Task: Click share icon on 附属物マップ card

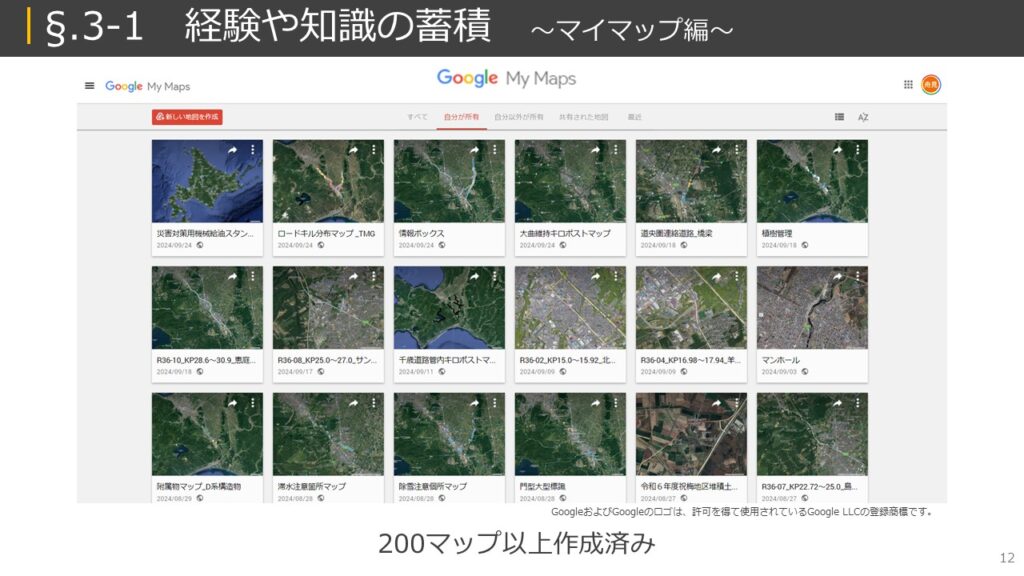Action: pyautogui.click(x=232, y=404)
